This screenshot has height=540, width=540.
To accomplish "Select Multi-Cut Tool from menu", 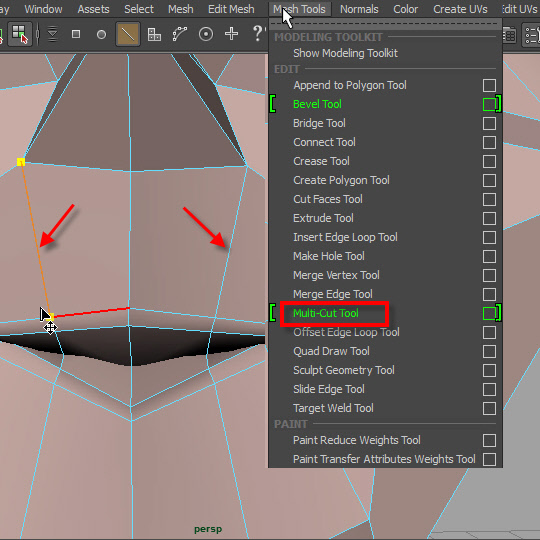I will 325,313.
